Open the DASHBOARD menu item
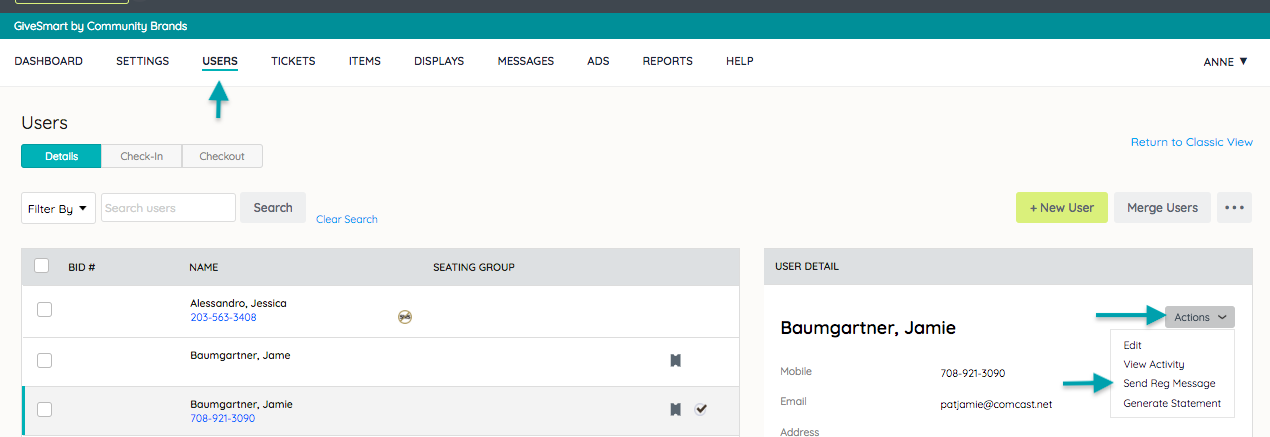This screenshot has height=437, width=1270. pyautogui.click(x=48, y=61)
